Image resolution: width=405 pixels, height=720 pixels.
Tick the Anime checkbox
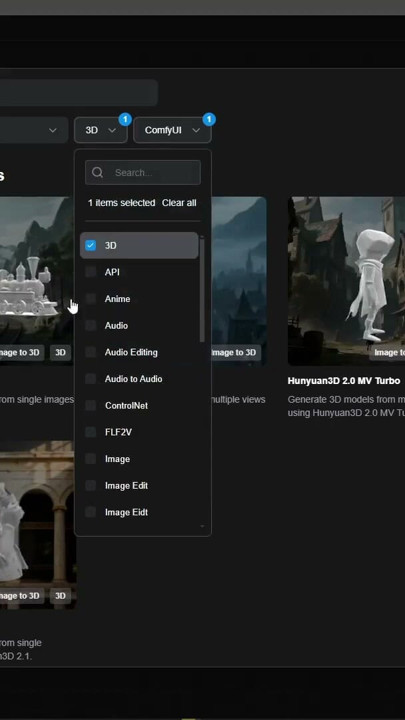tap(90, 298)
